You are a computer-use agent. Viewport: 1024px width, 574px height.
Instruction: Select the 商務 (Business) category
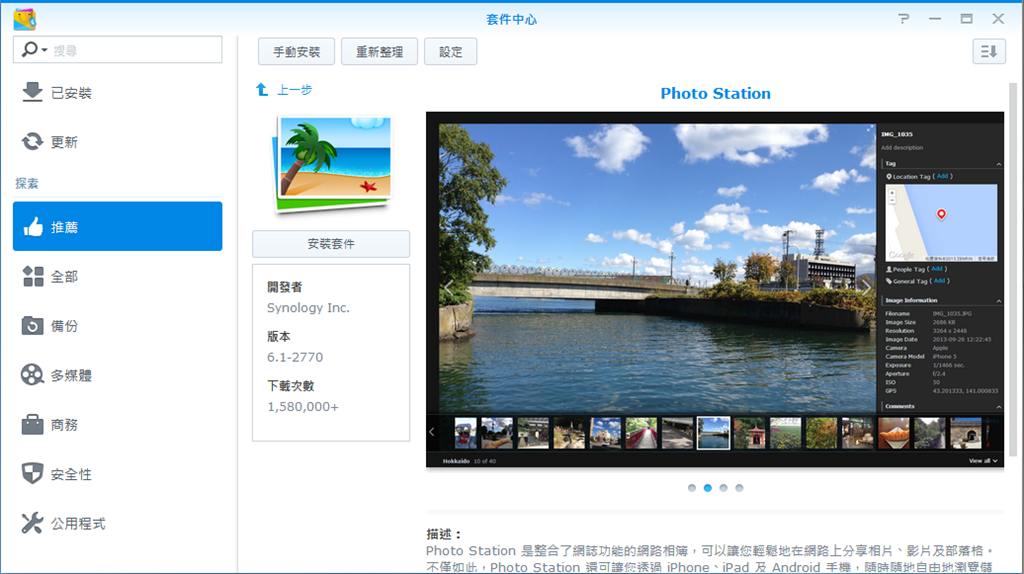tap(118, 424)
